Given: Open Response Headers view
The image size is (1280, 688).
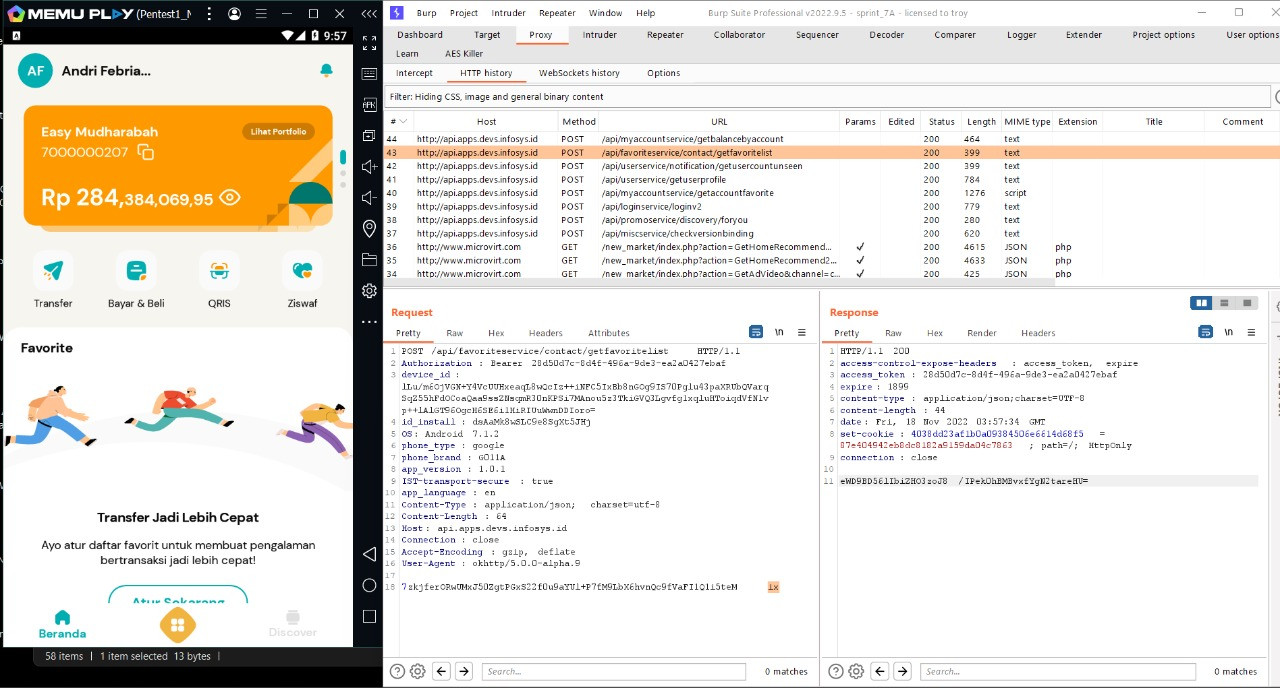Looking at the screenshot, I should point(1038,333).
